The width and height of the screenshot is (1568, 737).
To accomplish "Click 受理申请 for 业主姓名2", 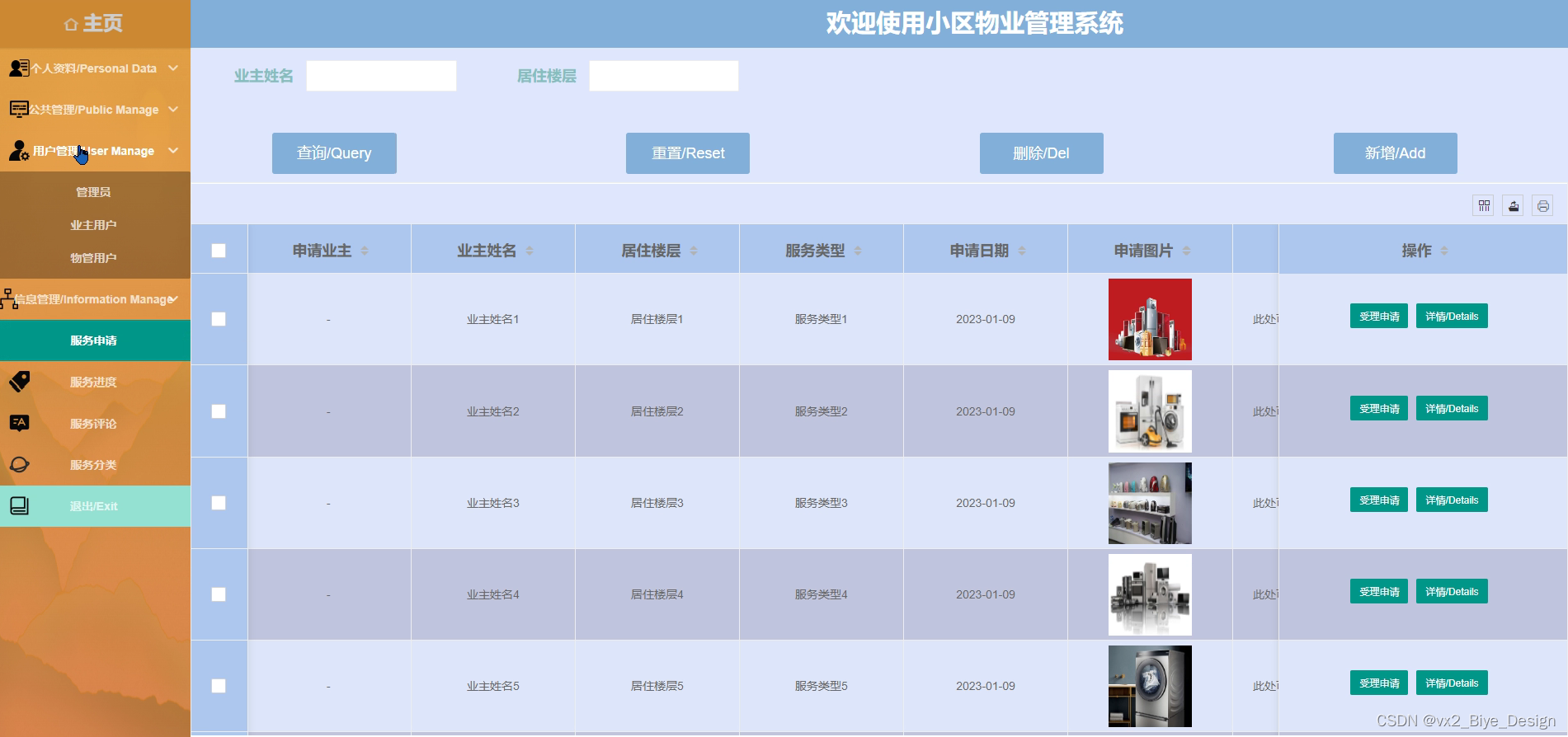I will tap(1379, 409).
